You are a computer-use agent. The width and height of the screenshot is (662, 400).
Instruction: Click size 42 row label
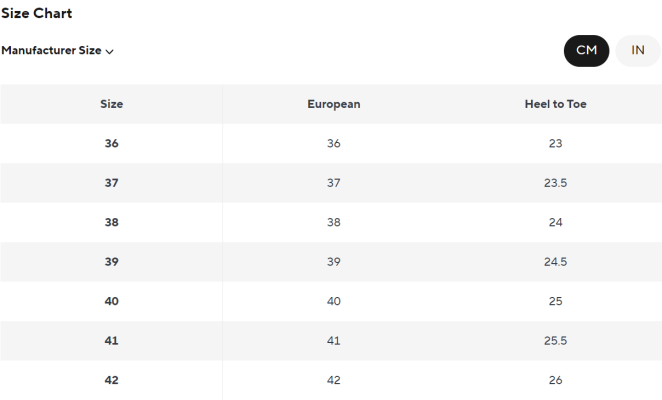pyautogui.click(x=111, y=380)
